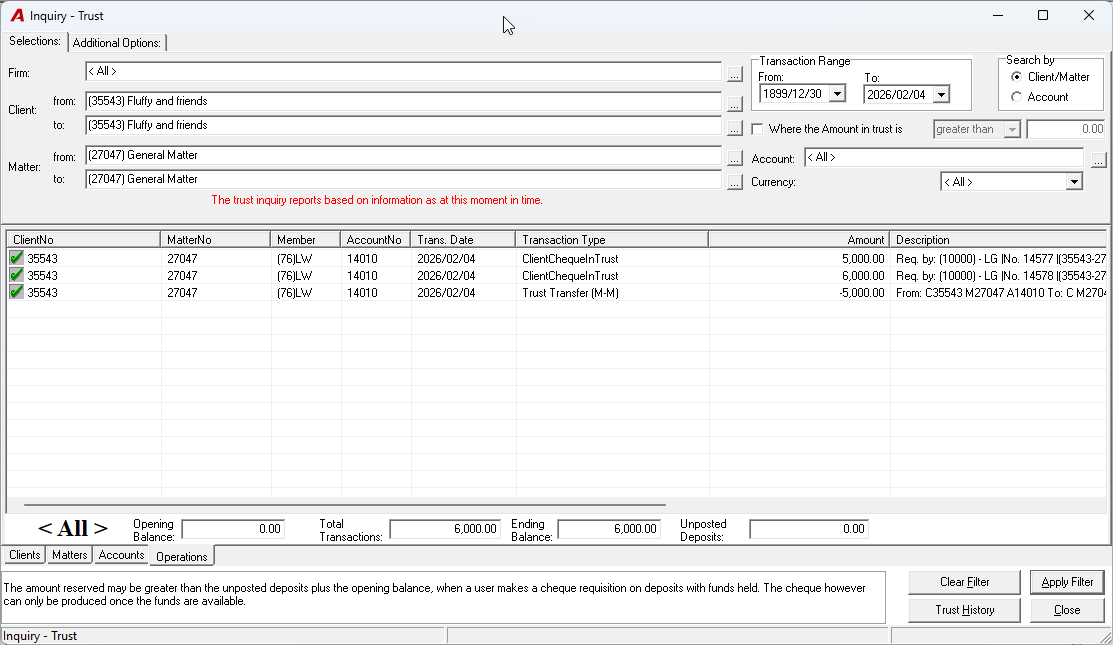
Task: Select the -5,000.00 amount cell
Action: coord(799,292)
